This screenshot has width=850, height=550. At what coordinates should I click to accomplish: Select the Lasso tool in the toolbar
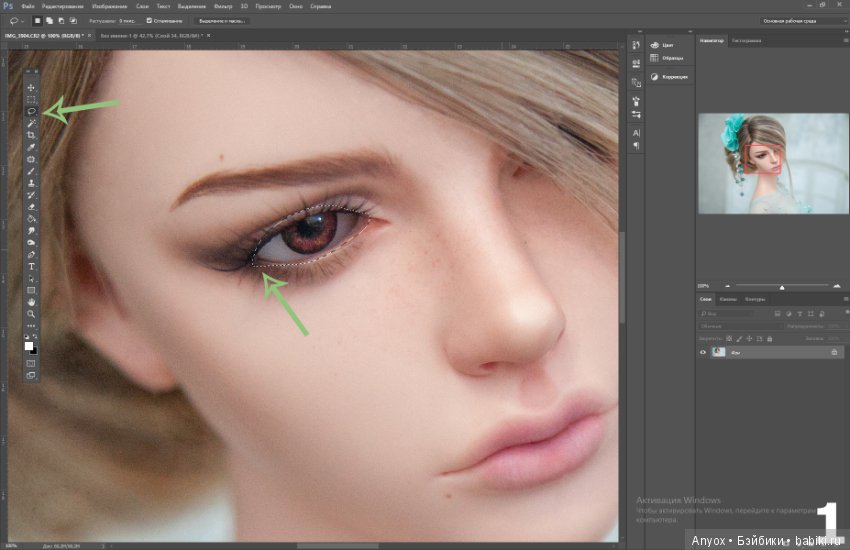(31, 111)
